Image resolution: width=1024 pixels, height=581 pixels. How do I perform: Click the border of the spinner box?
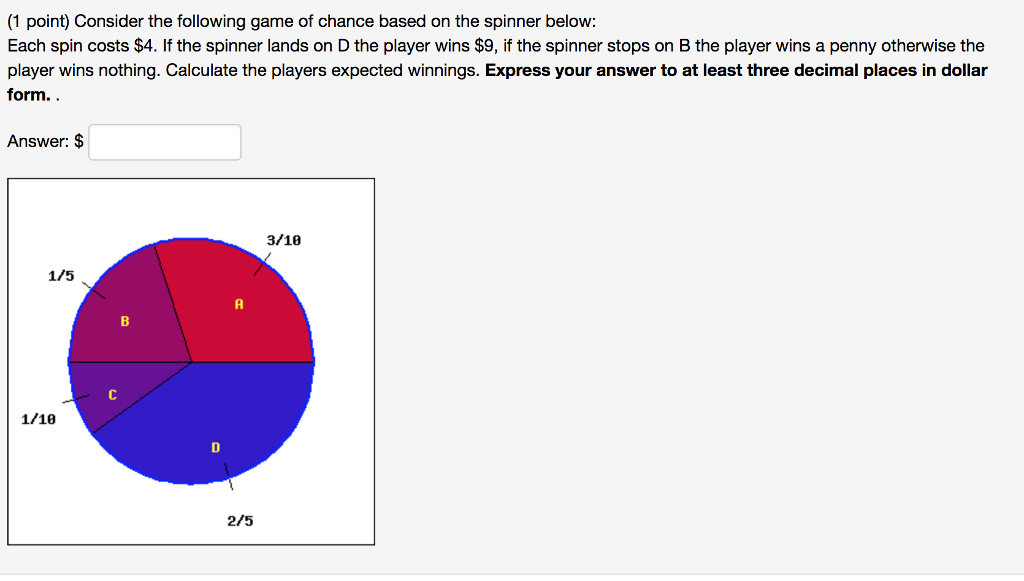coord(190,178)
